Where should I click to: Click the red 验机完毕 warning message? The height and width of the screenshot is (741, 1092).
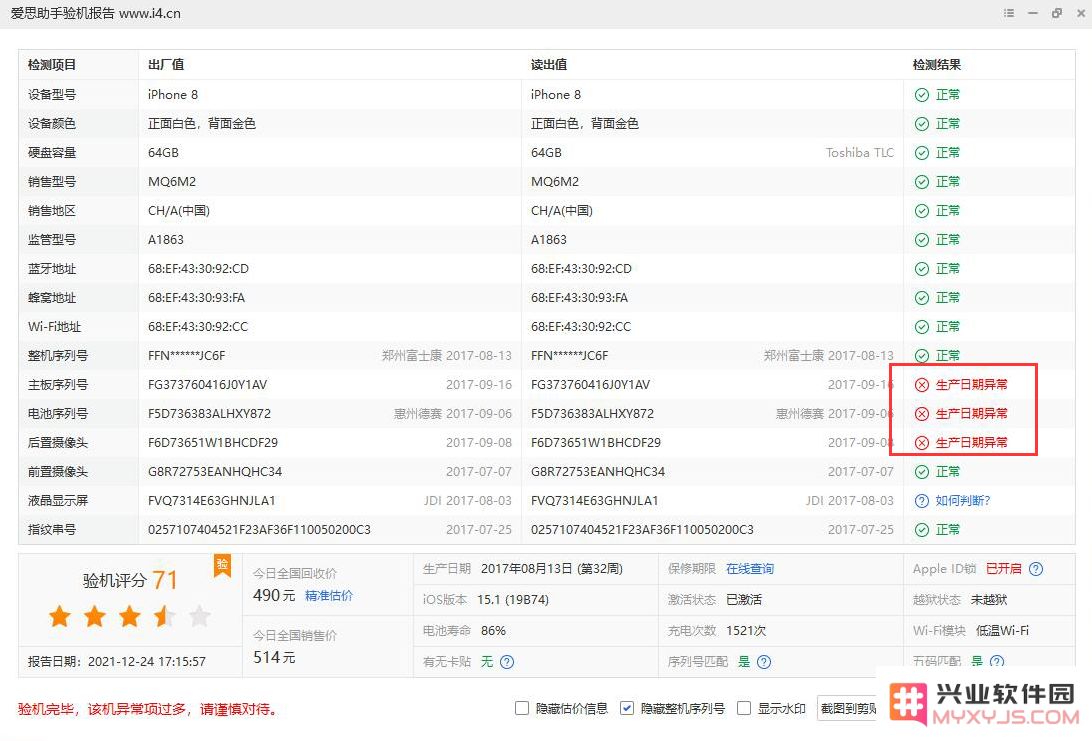coord(150,709)
